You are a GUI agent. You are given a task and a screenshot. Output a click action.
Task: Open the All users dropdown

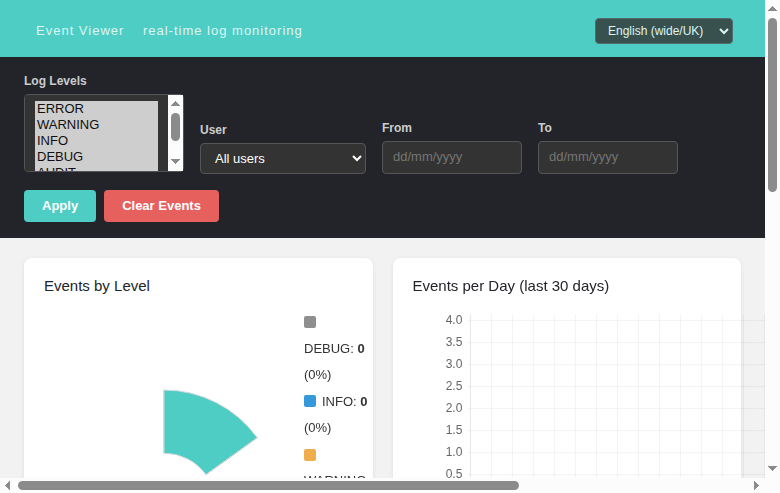pos(283,159)
